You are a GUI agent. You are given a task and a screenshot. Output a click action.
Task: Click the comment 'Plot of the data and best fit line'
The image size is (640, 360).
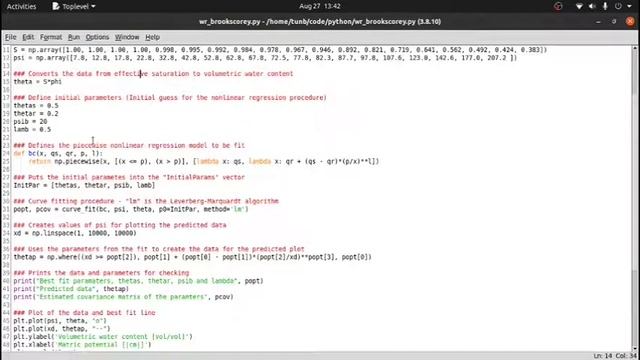84,313
